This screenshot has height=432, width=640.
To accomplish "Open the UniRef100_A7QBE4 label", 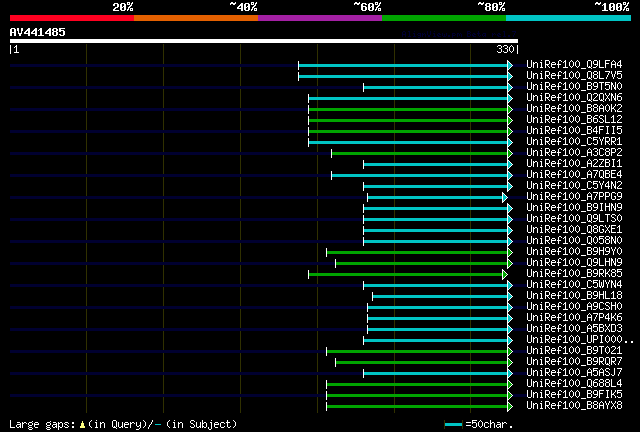I will 574,175.
